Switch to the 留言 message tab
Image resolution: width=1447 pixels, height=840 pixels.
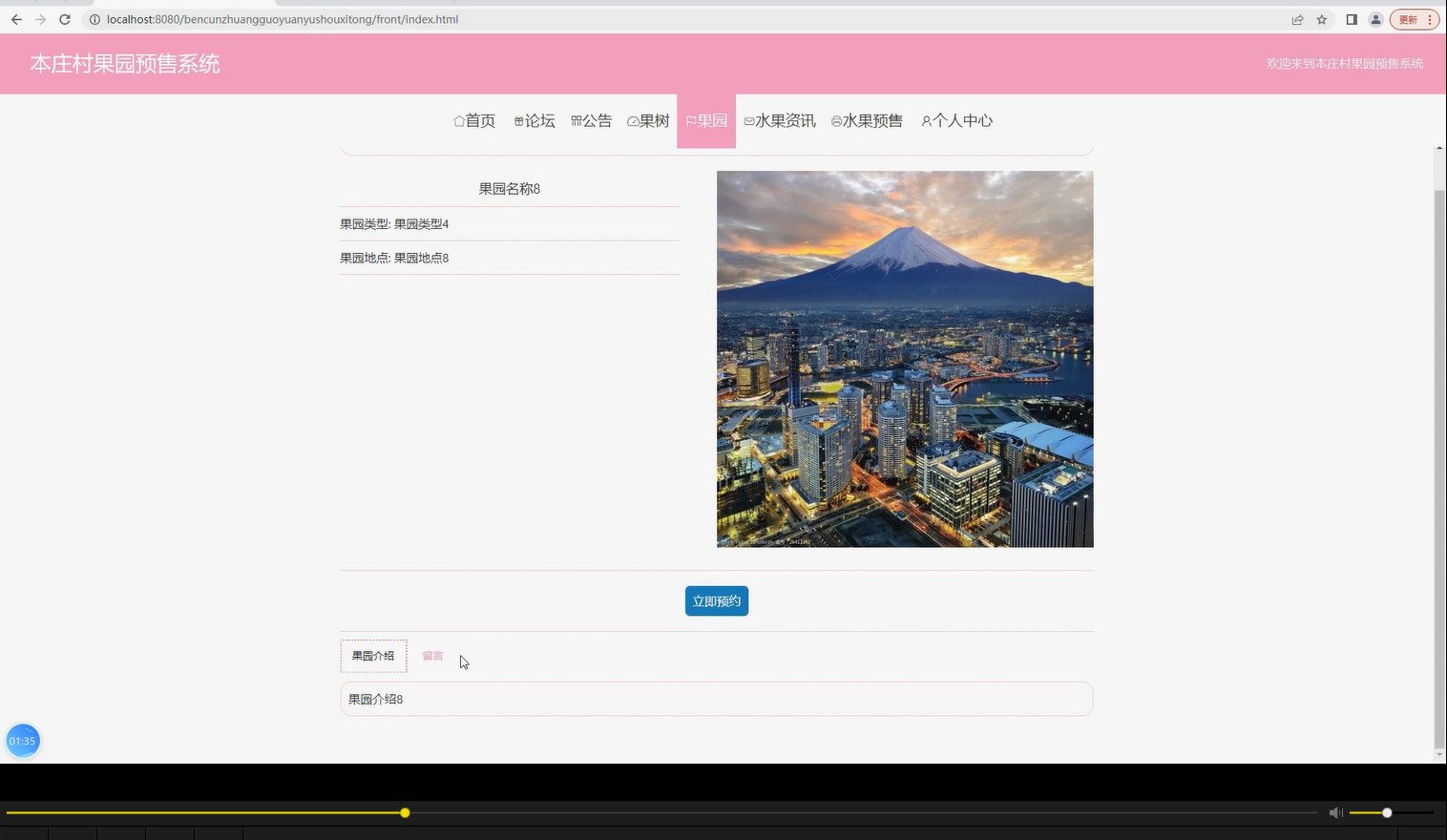tap(432, 656)
